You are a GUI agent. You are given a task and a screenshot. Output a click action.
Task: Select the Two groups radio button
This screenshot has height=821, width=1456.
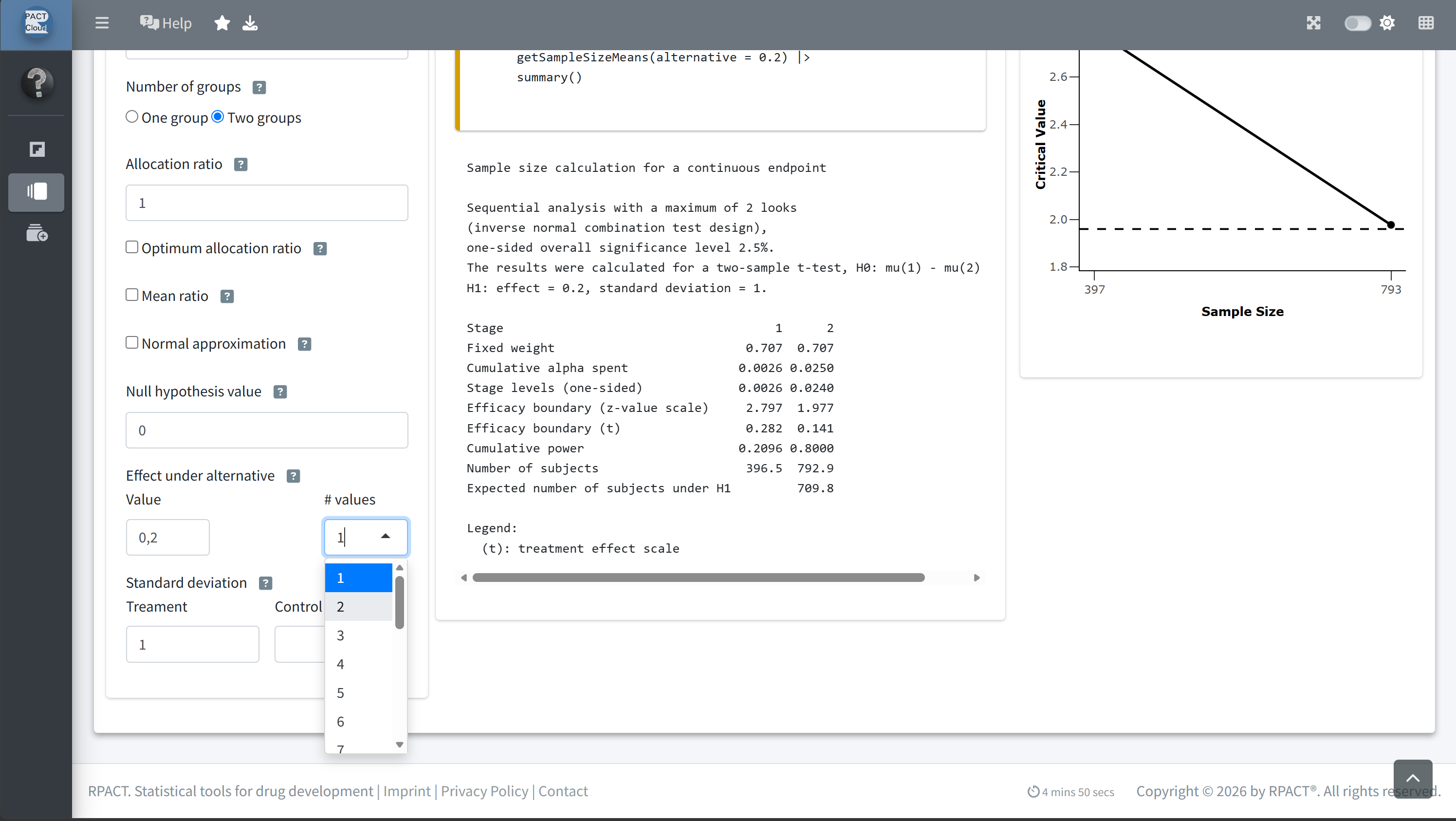pyautogui.click(x=218, y=116)
